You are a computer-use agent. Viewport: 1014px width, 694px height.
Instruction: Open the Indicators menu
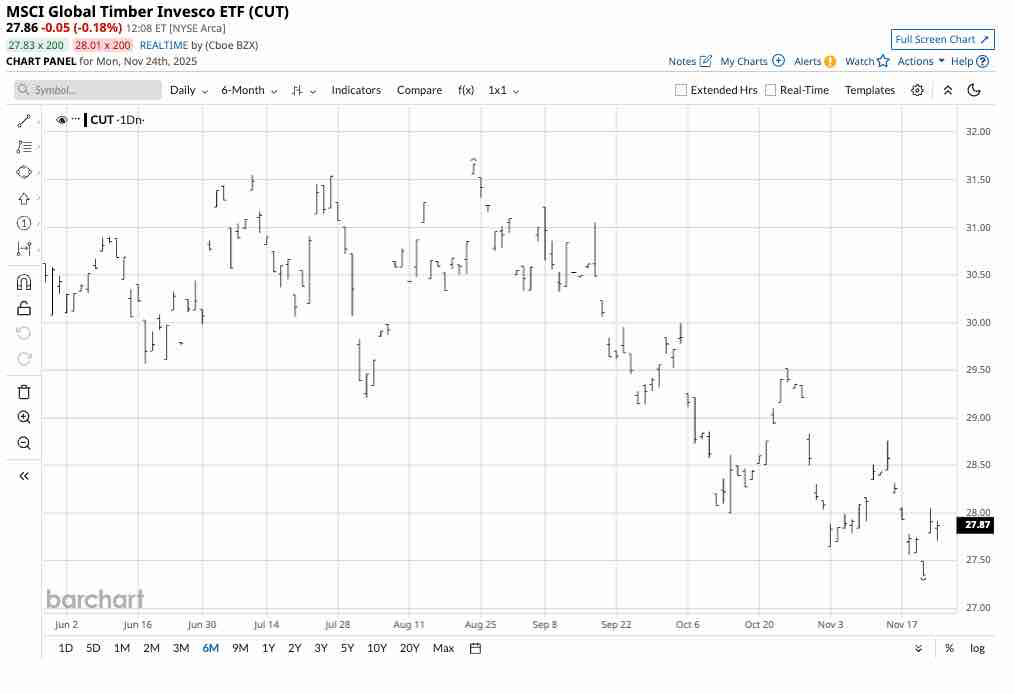pyautogui.click(x=356, y=90)
